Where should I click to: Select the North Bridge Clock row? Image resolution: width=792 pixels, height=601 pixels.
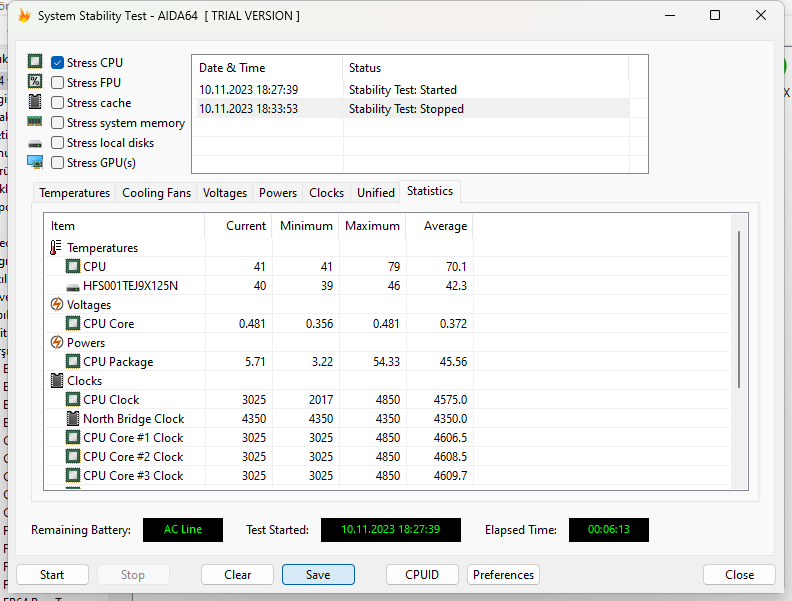click(387, 419)
